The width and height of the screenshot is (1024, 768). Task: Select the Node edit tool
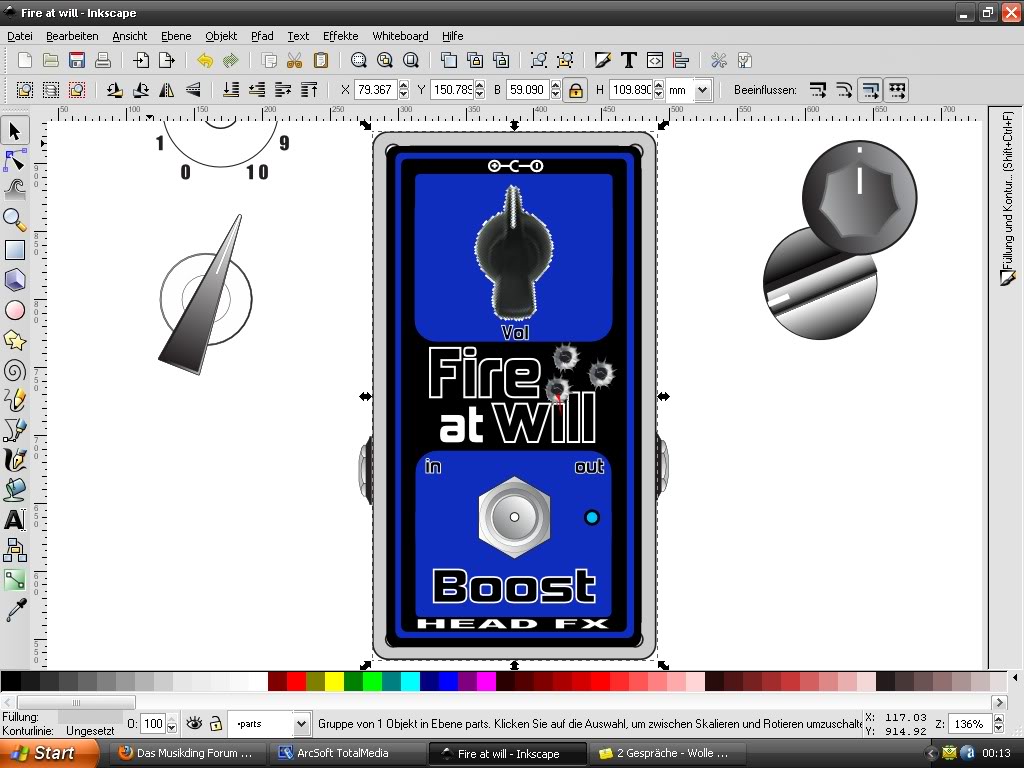[14, 160]
